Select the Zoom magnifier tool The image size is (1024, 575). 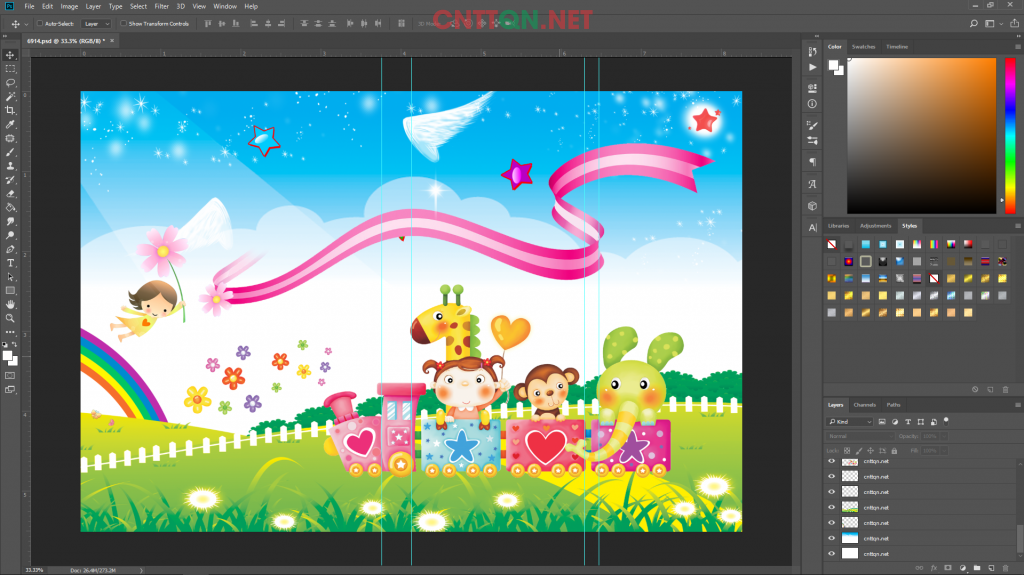pyautogui.click(x=10, y=318)
